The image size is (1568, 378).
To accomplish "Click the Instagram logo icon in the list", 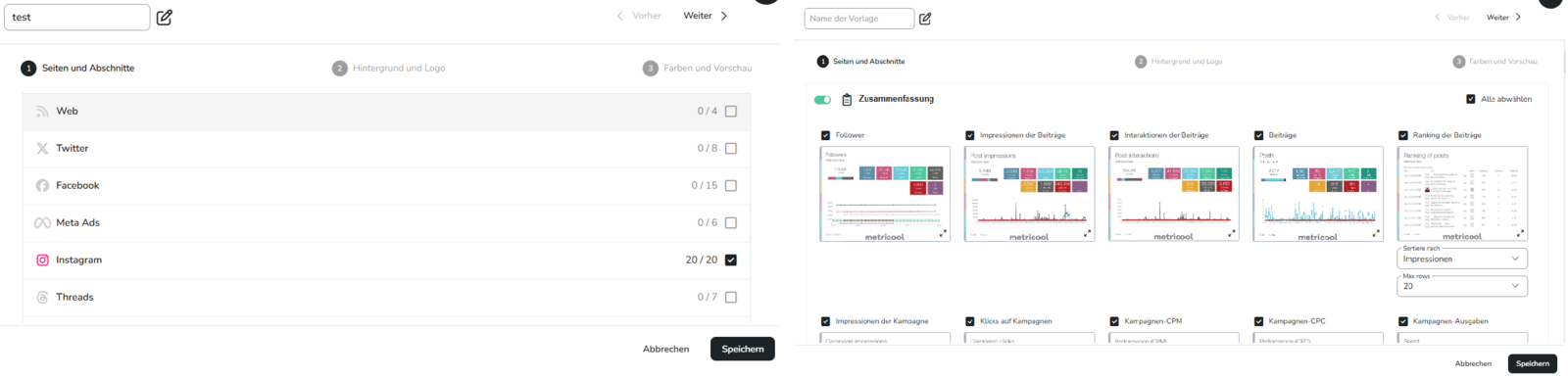I will coord(42,260).
